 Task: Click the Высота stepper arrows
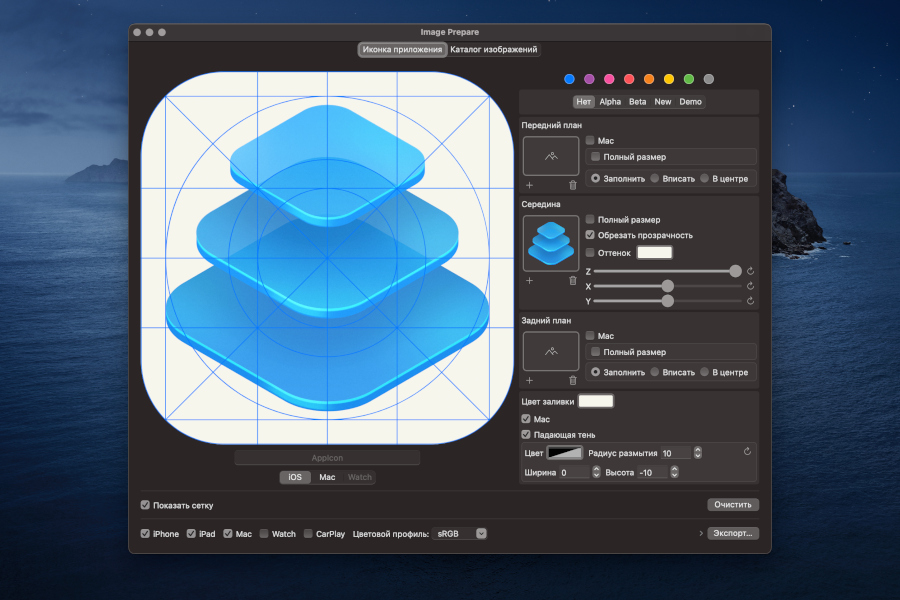(x=674, y=472)
